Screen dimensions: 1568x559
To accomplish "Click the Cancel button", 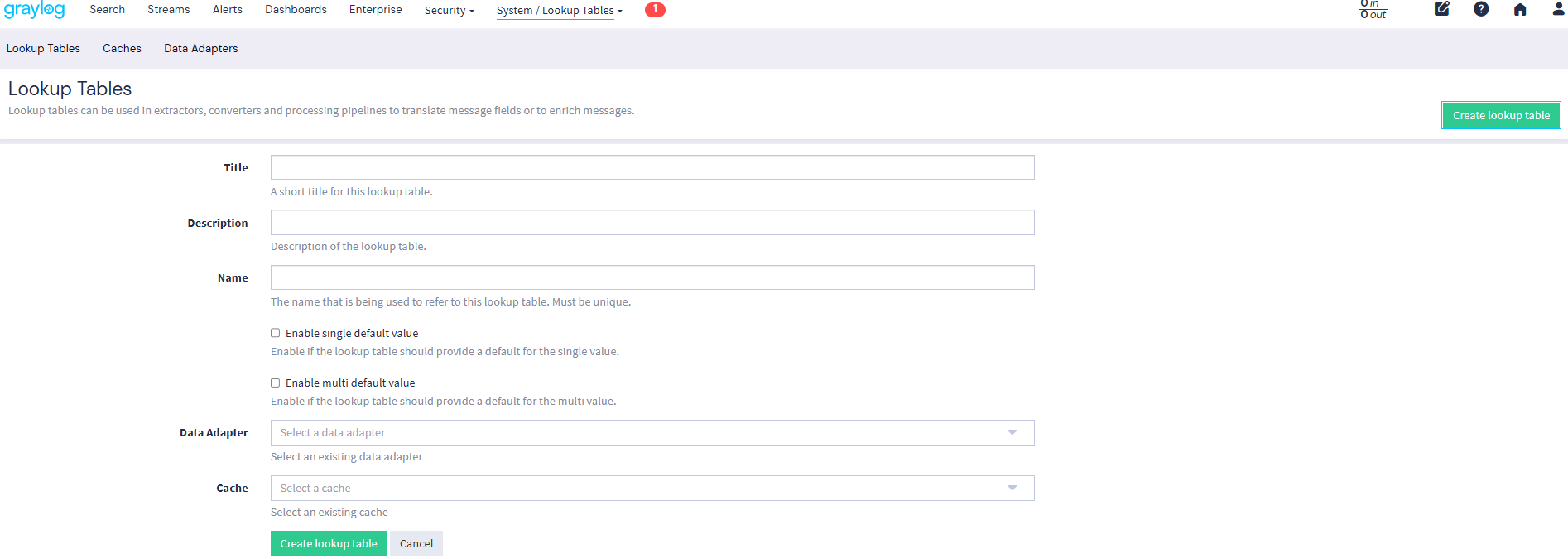I will 416,543.
